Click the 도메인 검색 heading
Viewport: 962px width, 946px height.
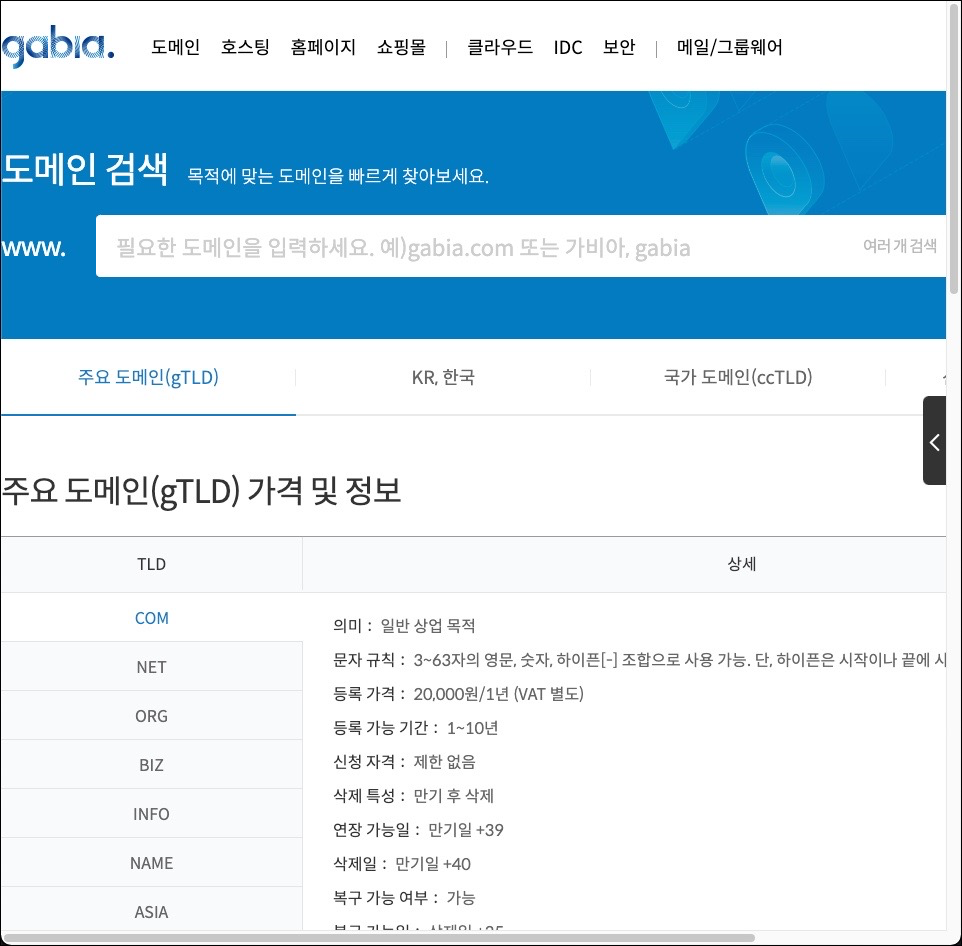85,169
